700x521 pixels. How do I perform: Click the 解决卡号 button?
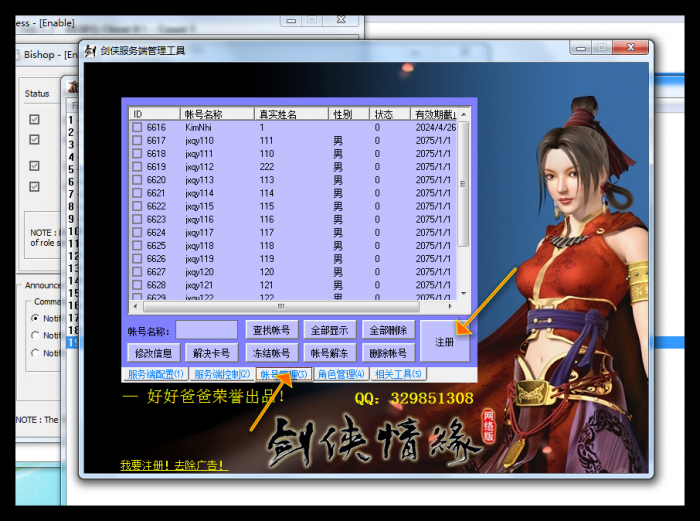point(212,353)
